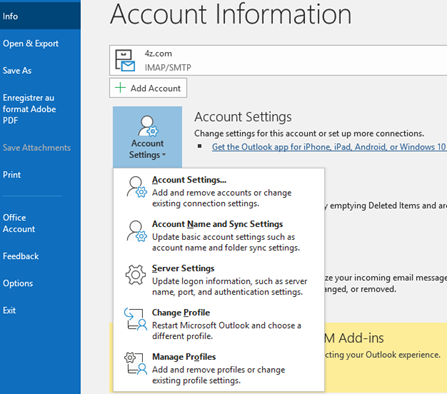Open the Feedback section

coord(21,256)
